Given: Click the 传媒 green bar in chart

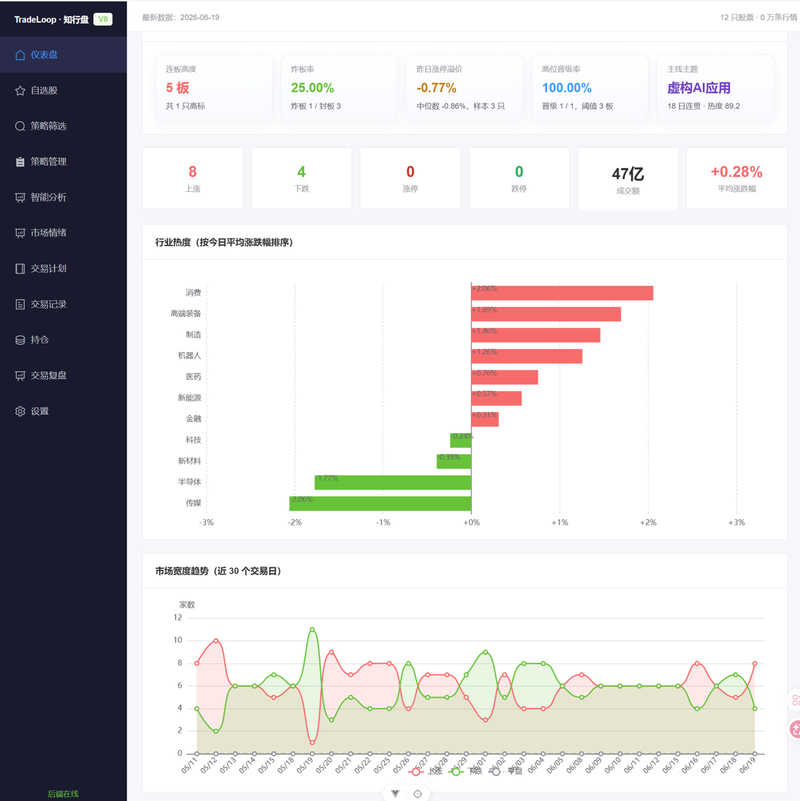Looking at the screenshot, I should click(x=380, y=503).
